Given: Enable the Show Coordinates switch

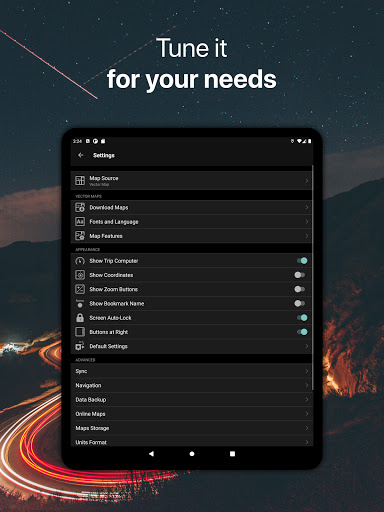Looking at the screenshot, I should [x=300, y=275].
